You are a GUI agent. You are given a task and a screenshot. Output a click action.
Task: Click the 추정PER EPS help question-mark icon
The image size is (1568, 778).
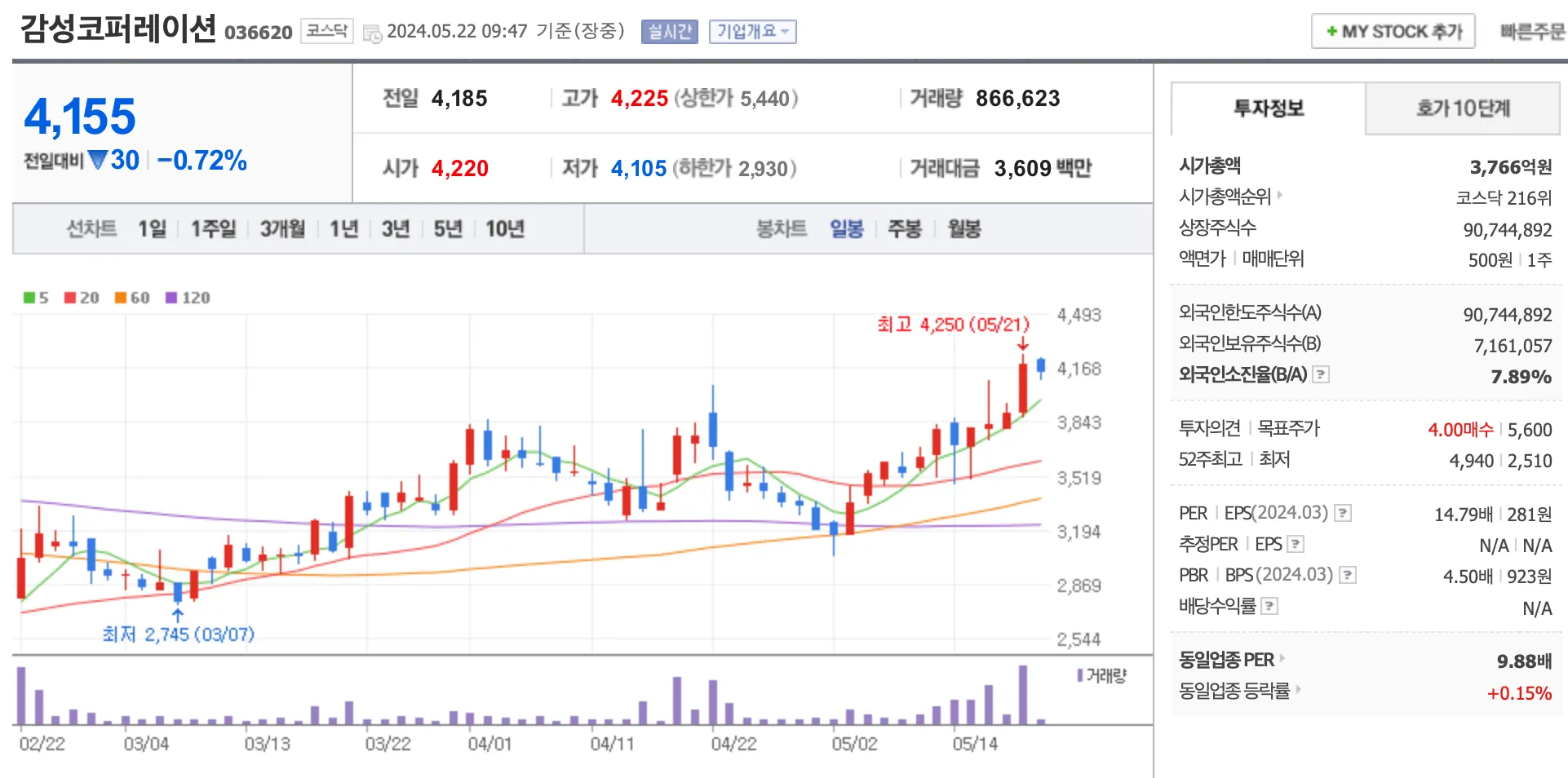pos(1296,544)
